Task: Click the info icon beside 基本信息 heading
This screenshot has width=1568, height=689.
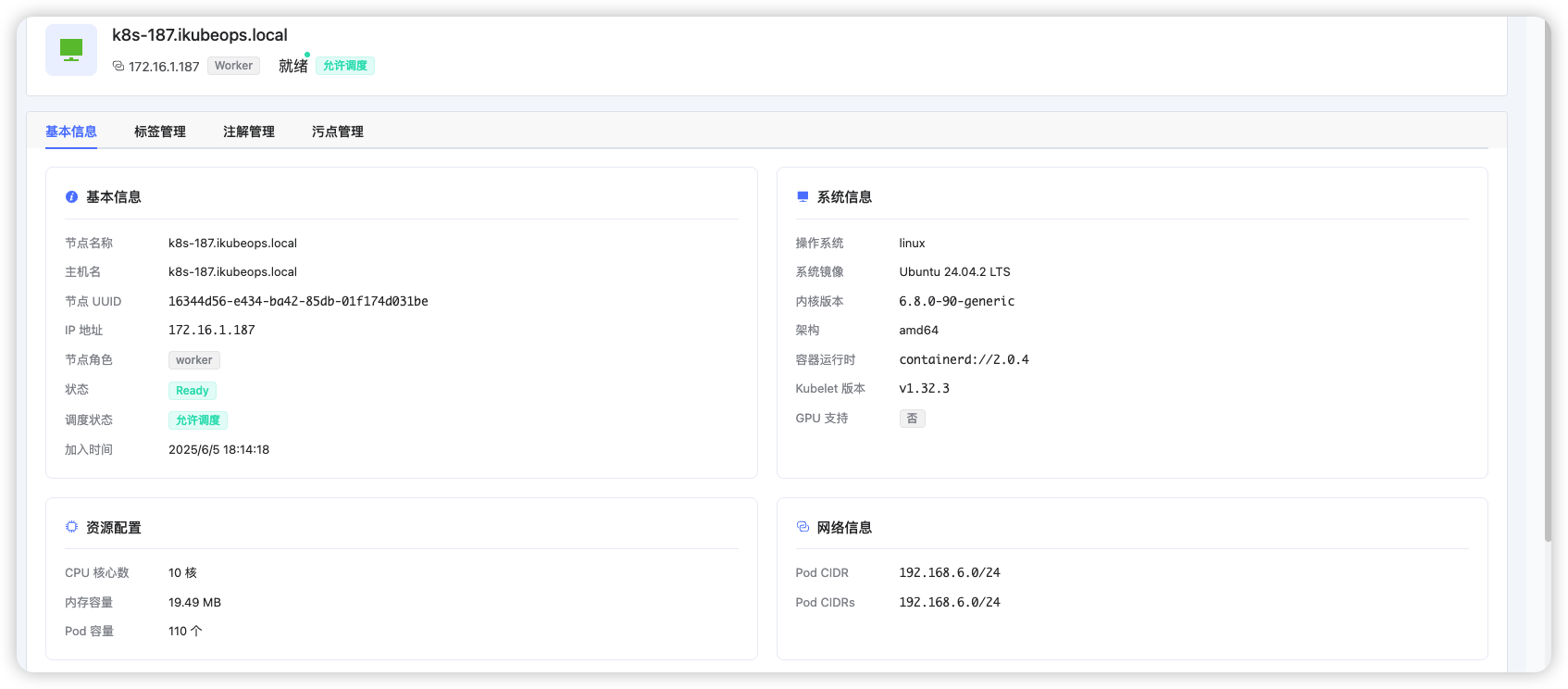Action: pos(71,197)
